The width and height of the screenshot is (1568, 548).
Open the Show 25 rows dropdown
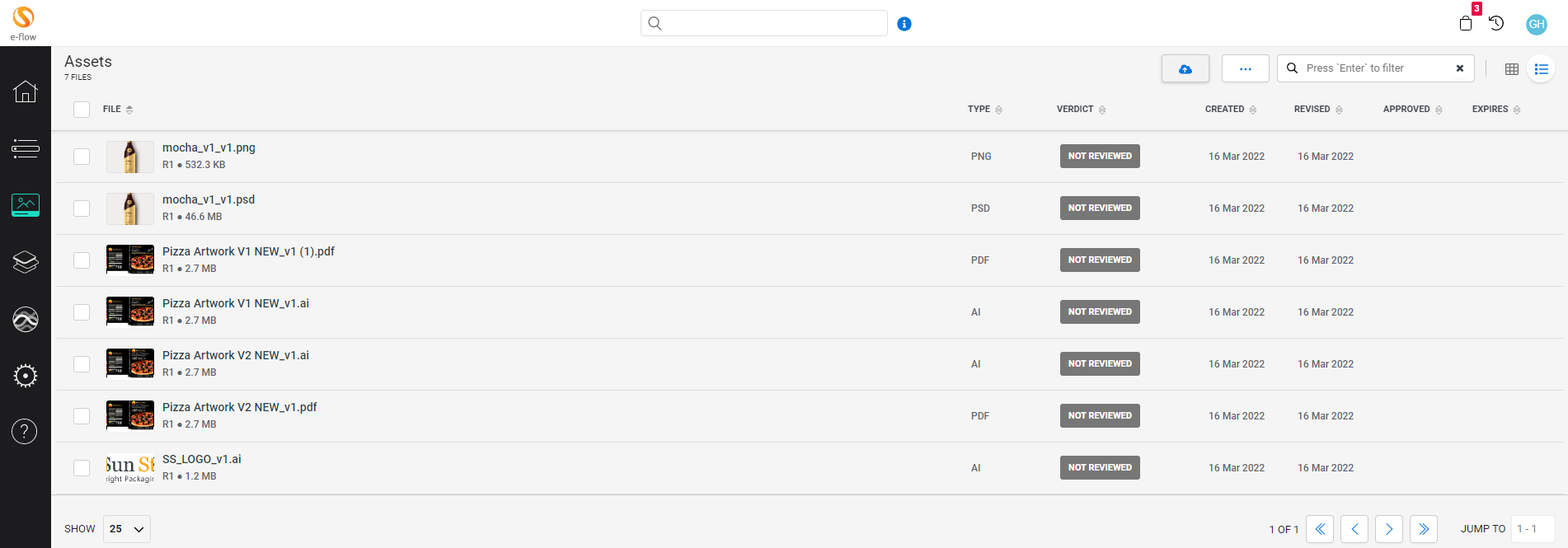(127, 529)
